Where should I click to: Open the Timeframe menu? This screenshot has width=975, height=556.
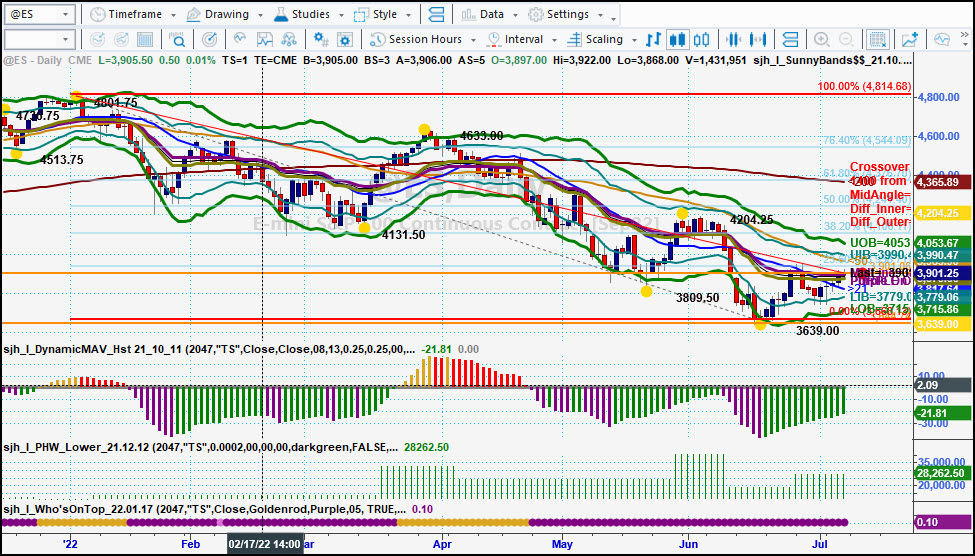tap(135, 14)
